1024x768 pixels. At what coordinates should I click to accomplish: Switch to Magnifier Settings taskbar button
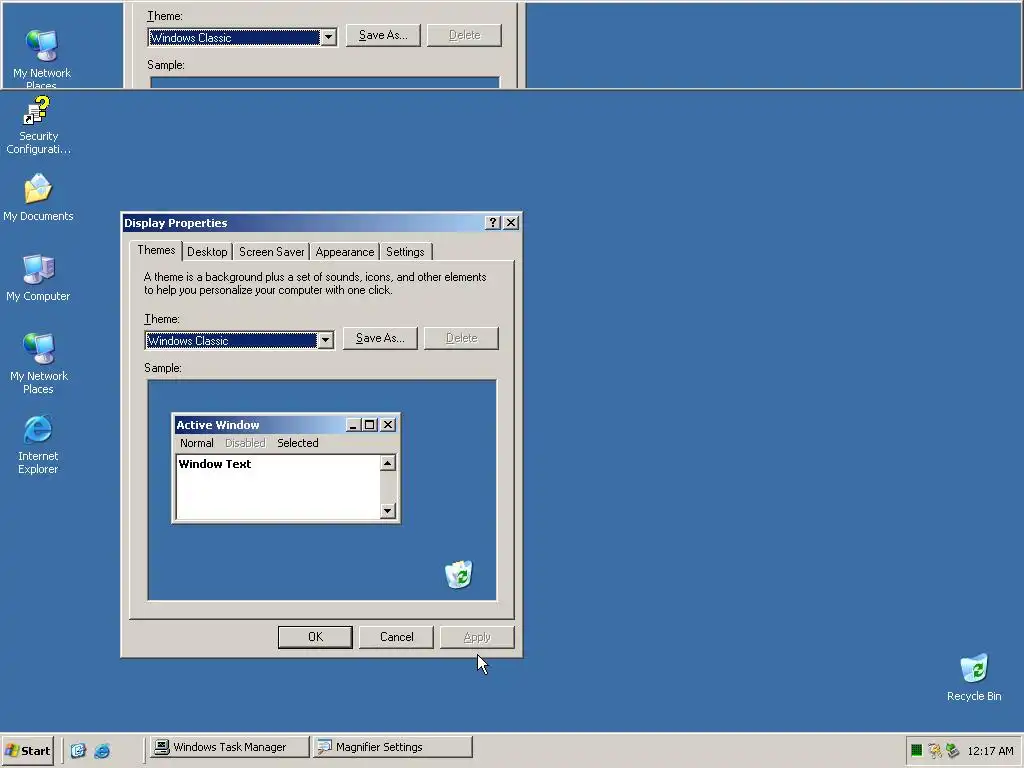392,747
